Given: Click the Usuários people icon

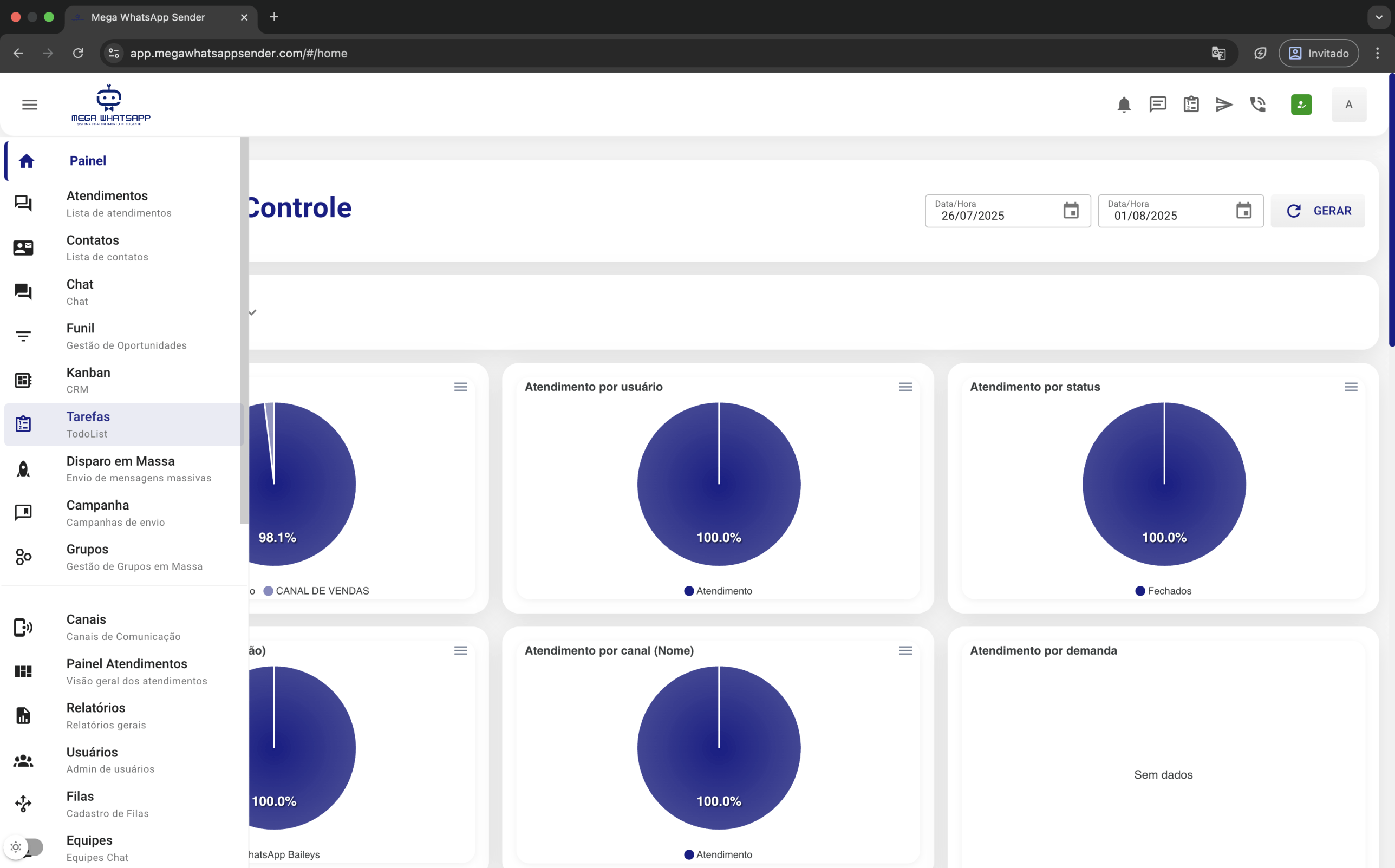Looking at the screenshot, I should pos(23,761).
